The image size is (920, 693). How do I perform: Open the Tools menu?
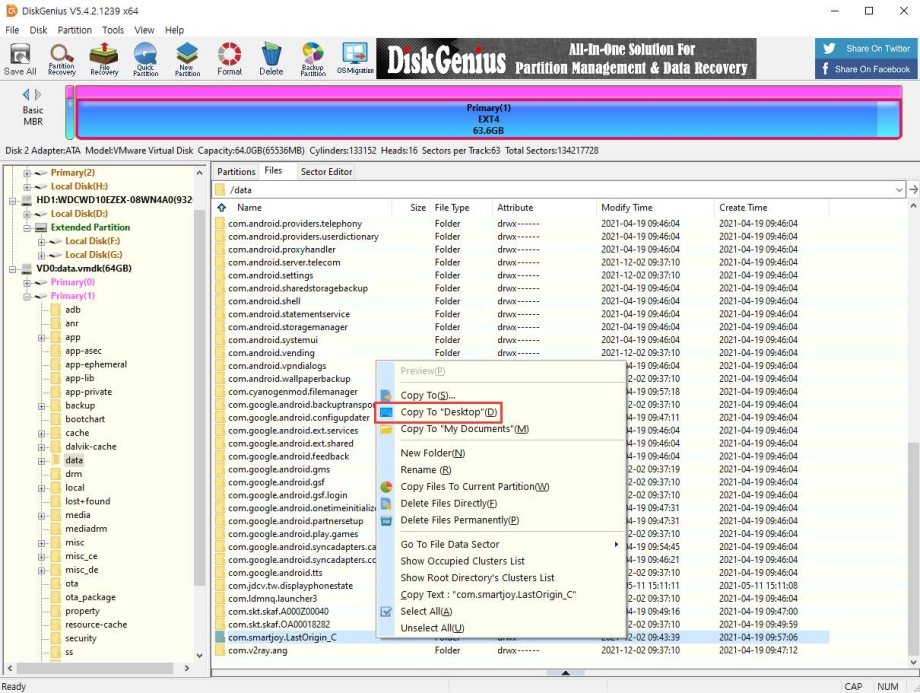113,30
